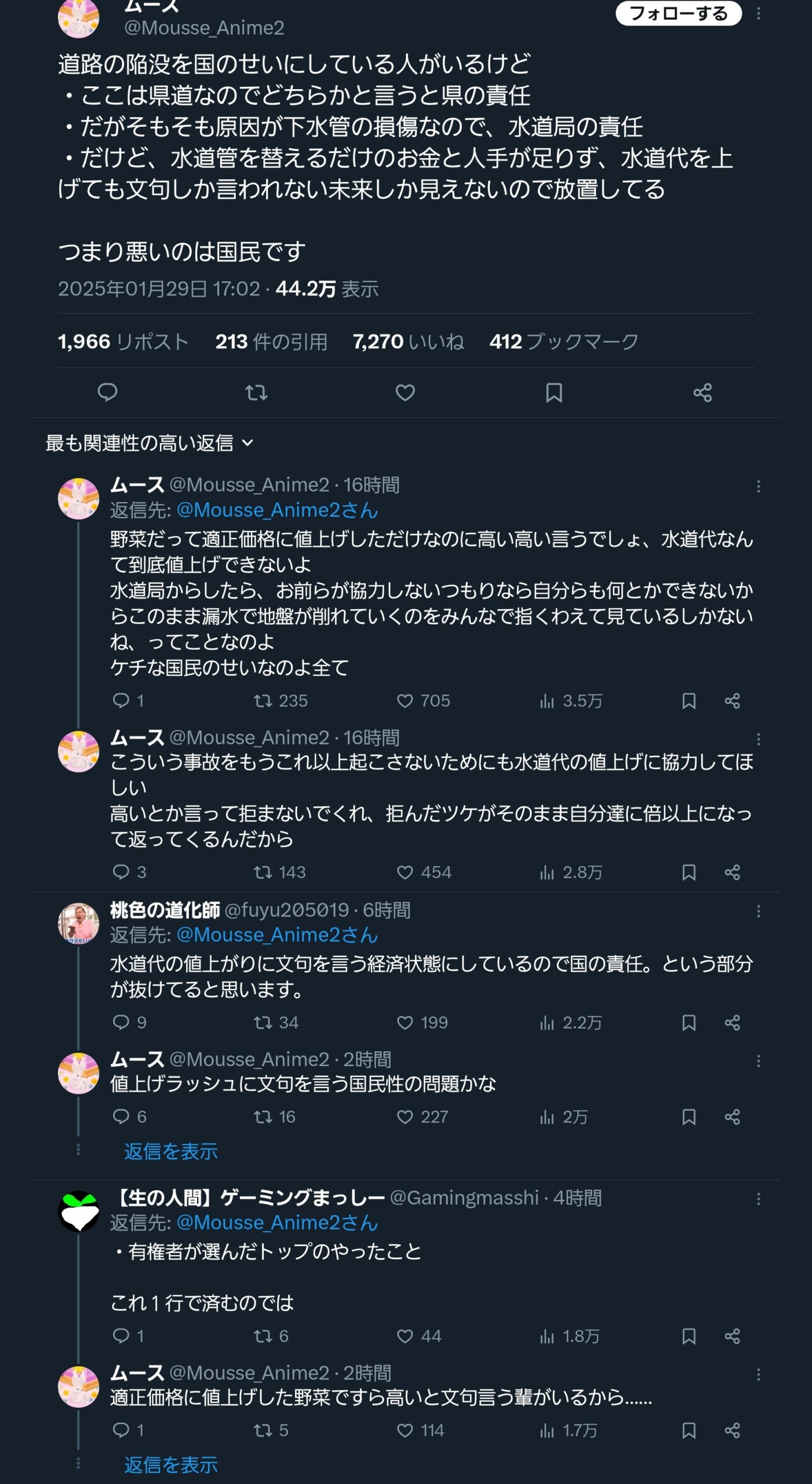Open more options for the Gamingmasshi reply
The width and height of the screenshot is (812, 1484).
coord(758,1198)
